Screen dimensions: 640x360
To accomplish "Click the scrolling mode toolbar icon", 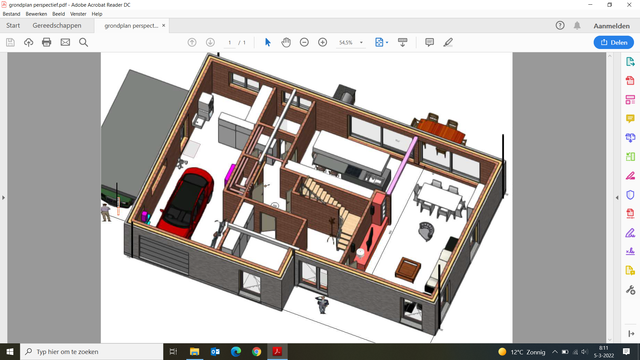I will click(x=402, y=42).
